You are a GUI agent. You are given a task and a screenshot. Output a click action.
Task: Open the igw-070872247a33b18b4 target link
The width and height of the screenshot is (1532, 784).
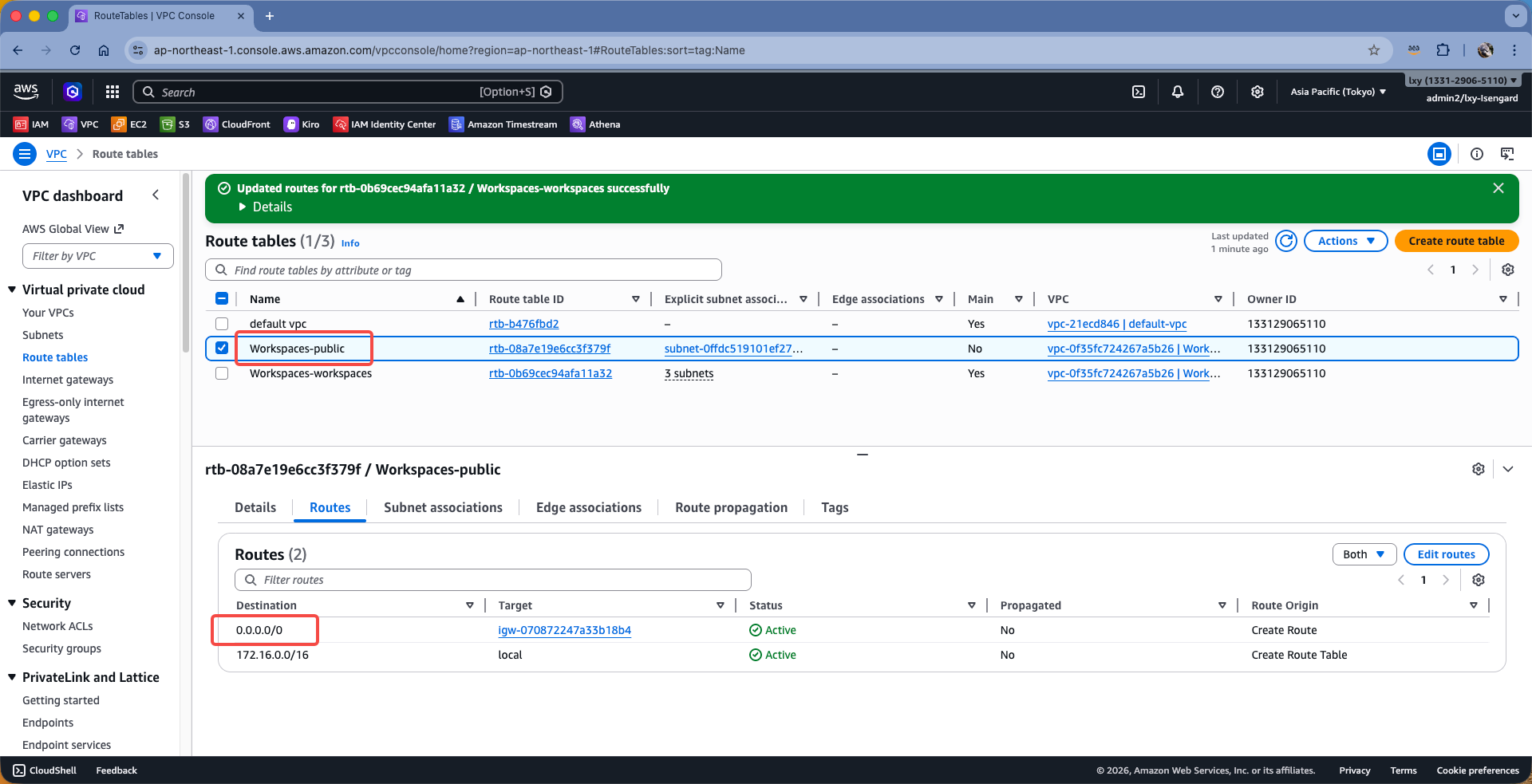pos(564,630)
